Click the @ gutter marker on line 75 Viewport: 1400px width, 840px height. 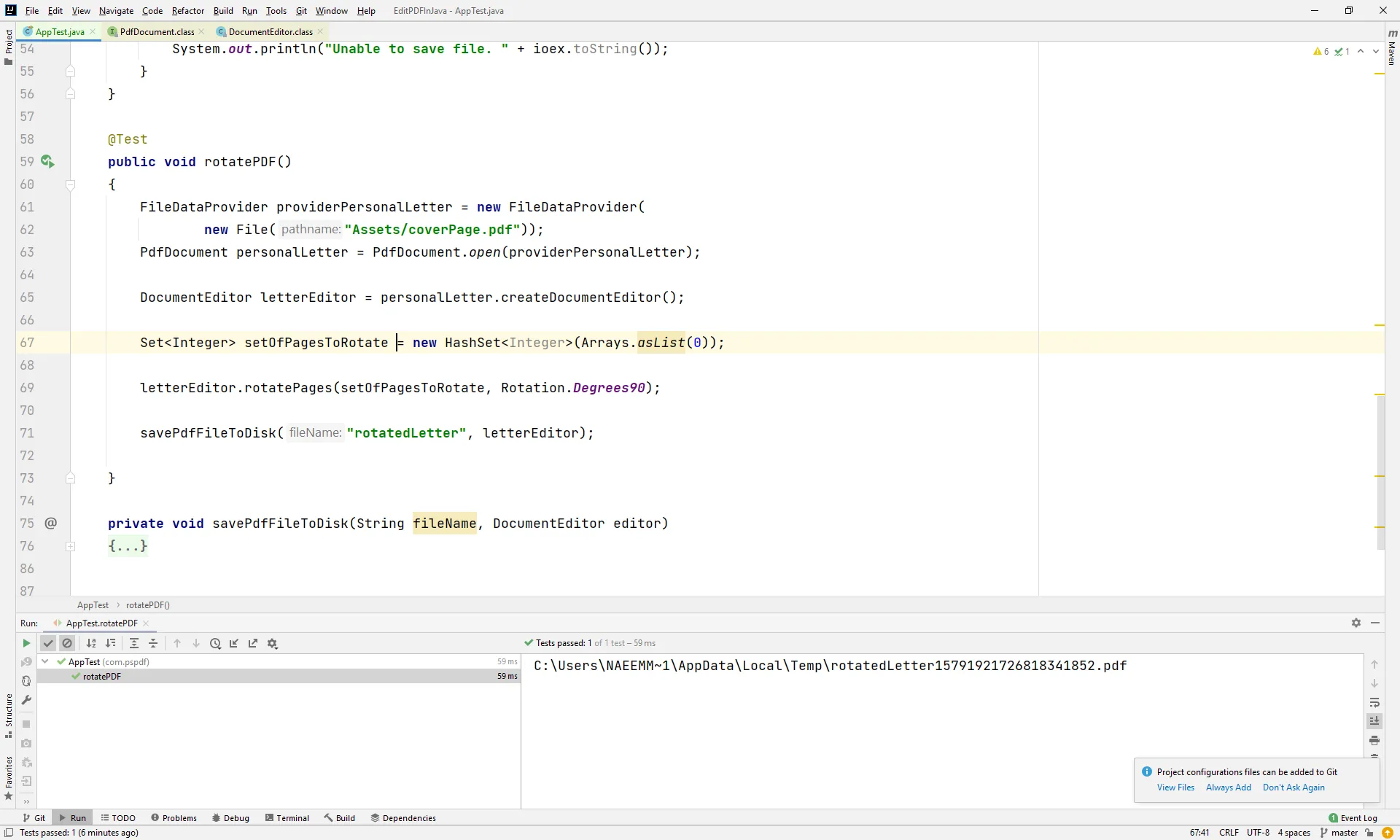pyautogui.click(x=50, y=523)
